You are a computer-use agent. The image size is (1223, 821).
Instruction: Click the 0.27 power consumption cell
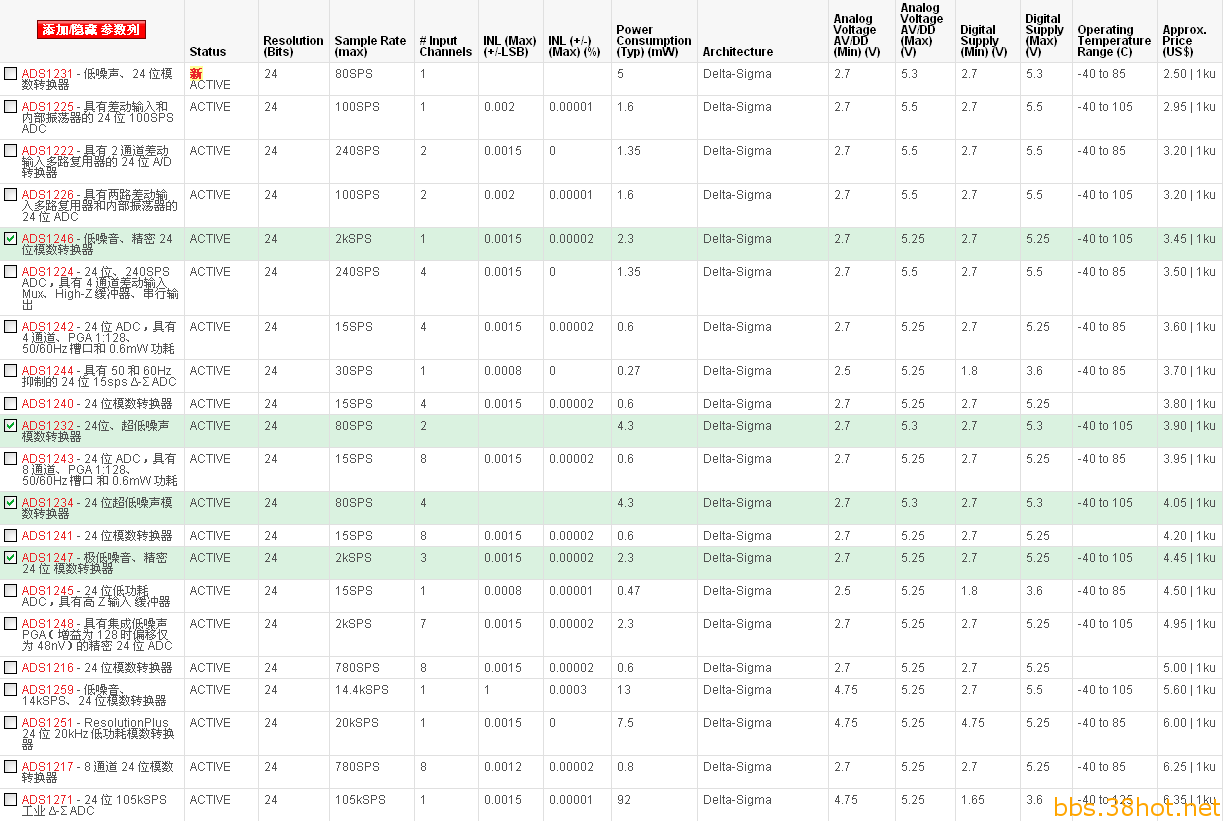629,371
